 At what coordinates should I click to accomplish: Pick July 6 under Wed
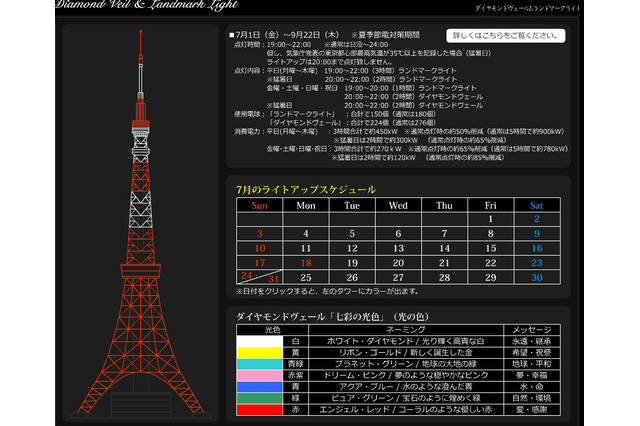pos(398,234)
